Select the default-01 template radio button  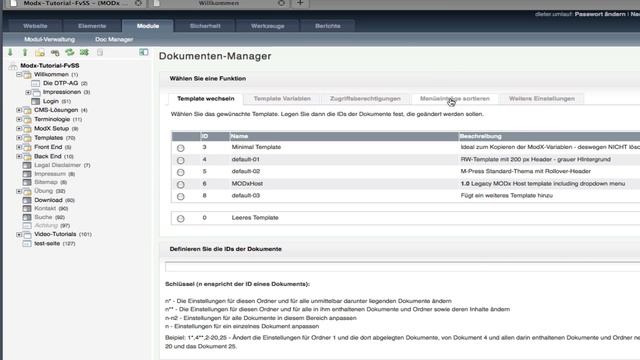(x=181, y=160)
